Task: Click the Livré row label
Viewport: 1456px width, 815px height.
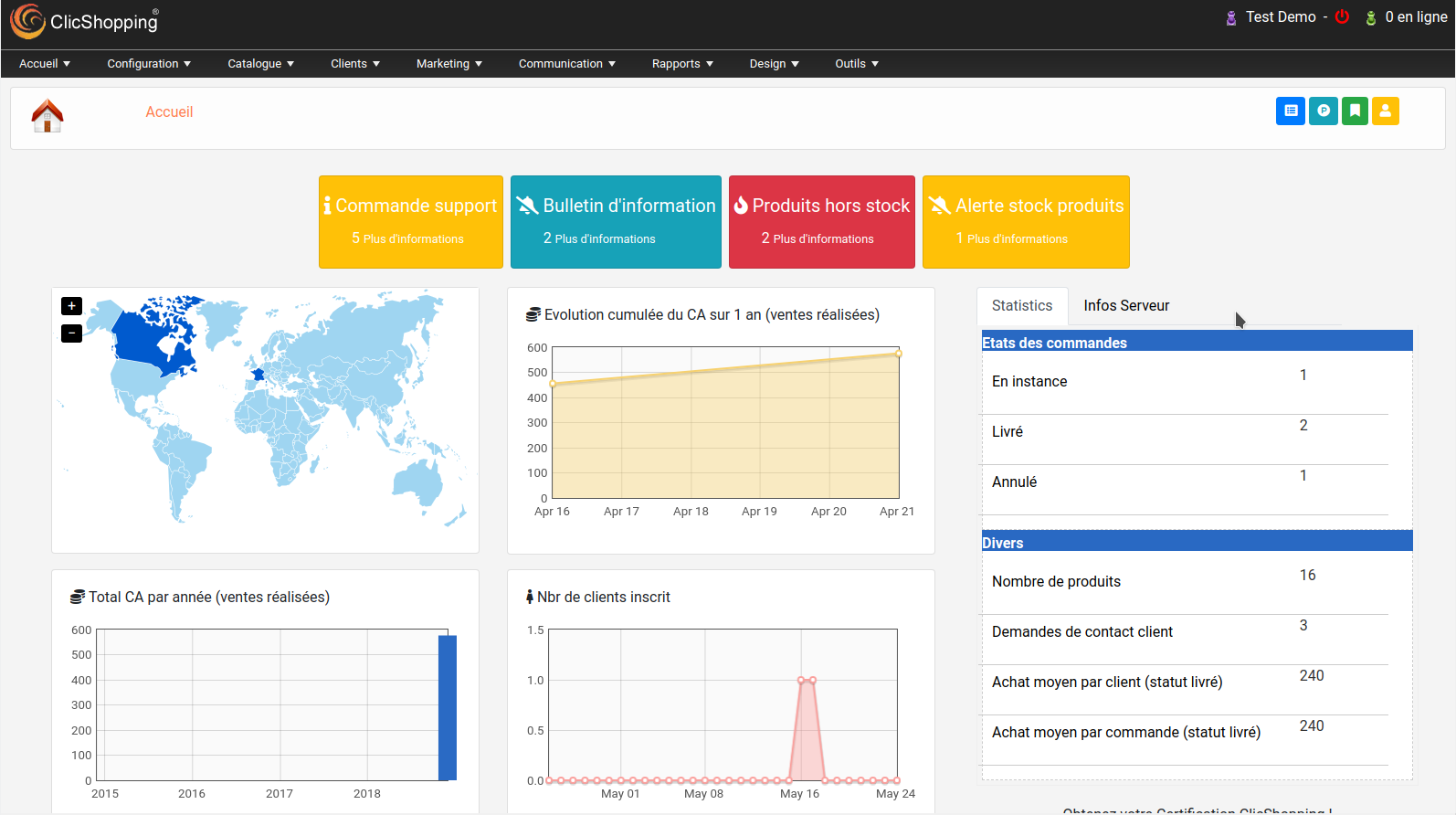Action: click(1008, 432)
